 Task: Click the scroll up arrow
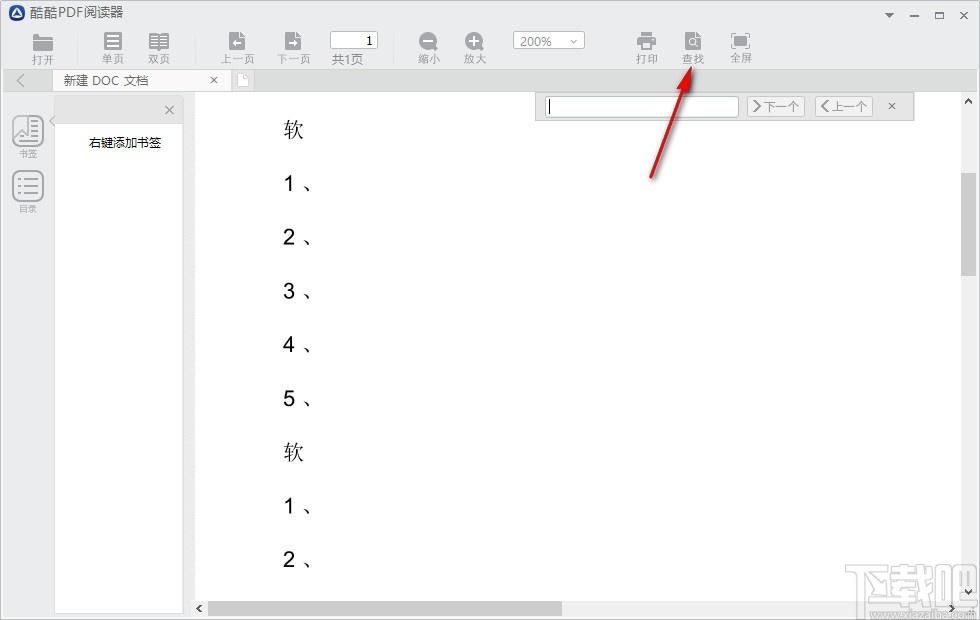point(968,101)
